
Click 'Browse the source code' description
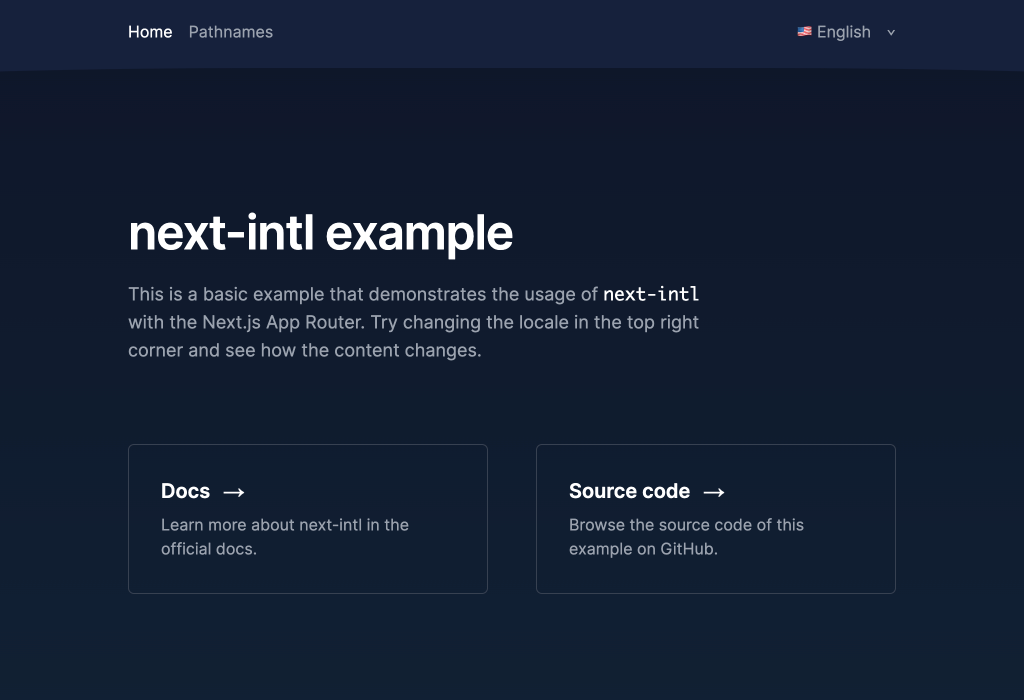coord(686,537)
